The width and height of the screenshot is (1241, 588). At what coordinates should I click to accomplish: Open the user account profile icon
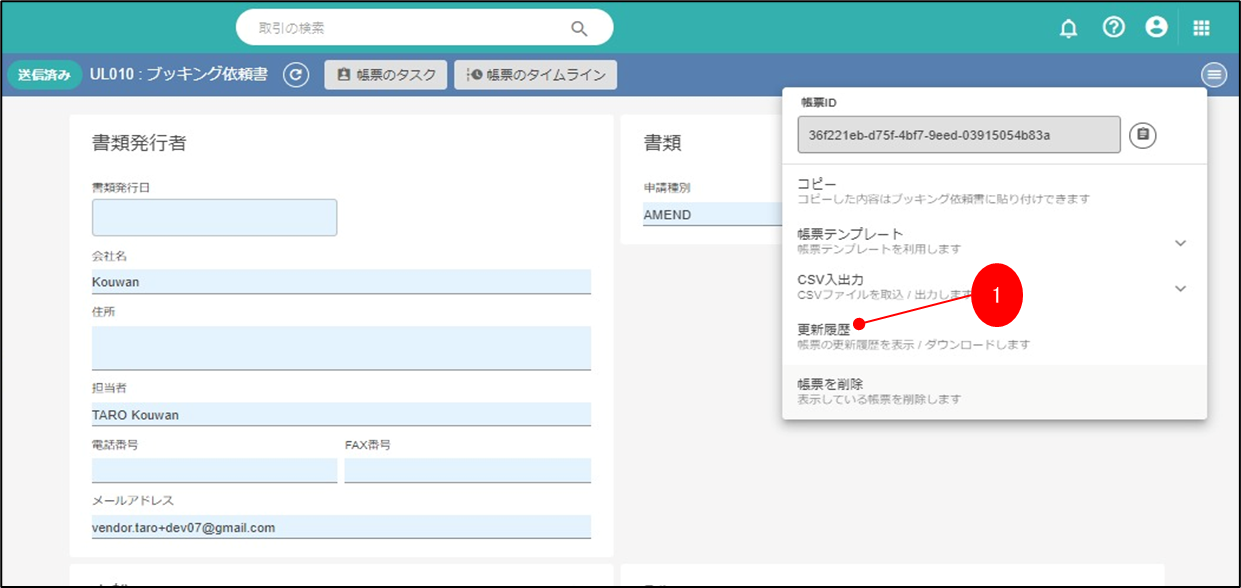(x=1156, y=28)
